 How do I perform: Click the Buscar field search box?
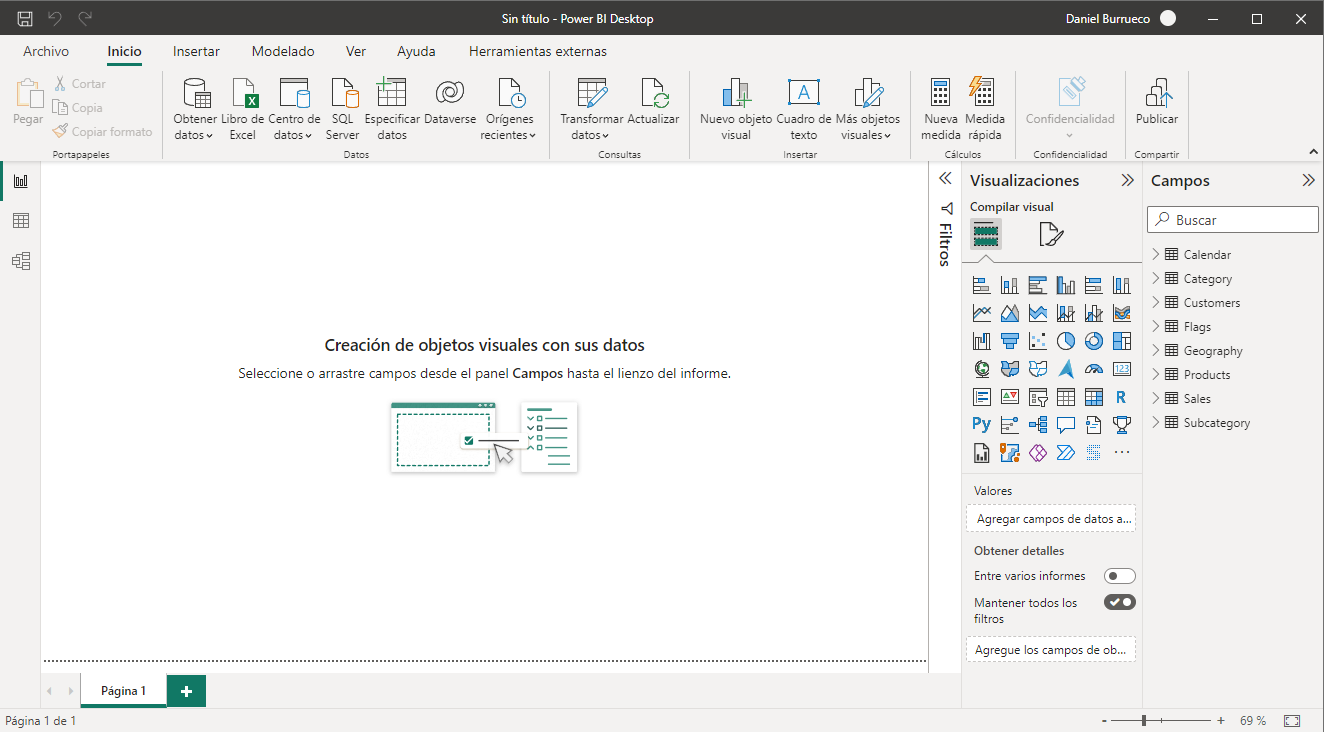(1240, 220)
